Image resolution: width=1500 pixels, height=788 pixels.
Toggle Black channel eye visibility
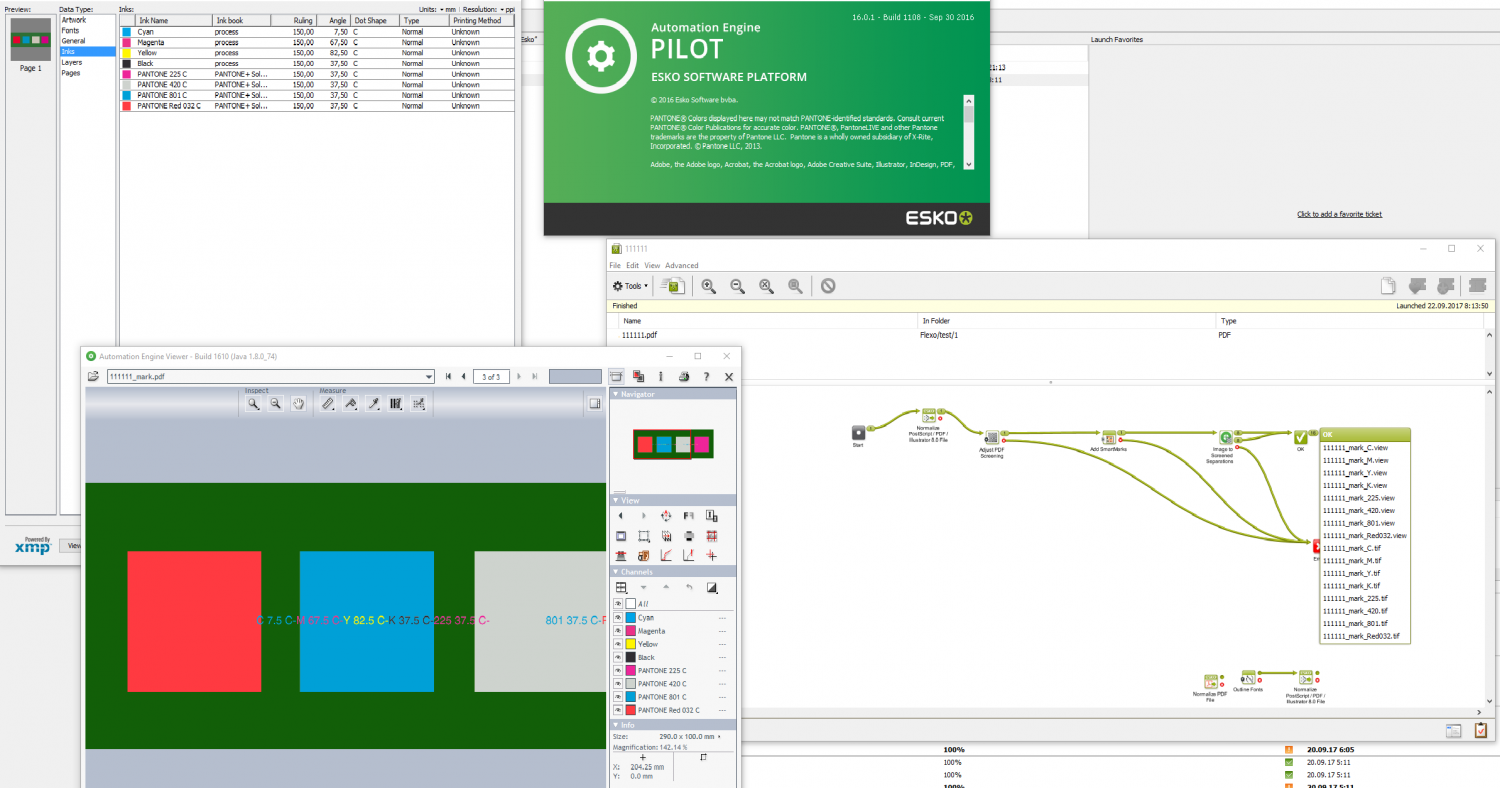coord(618,657)
